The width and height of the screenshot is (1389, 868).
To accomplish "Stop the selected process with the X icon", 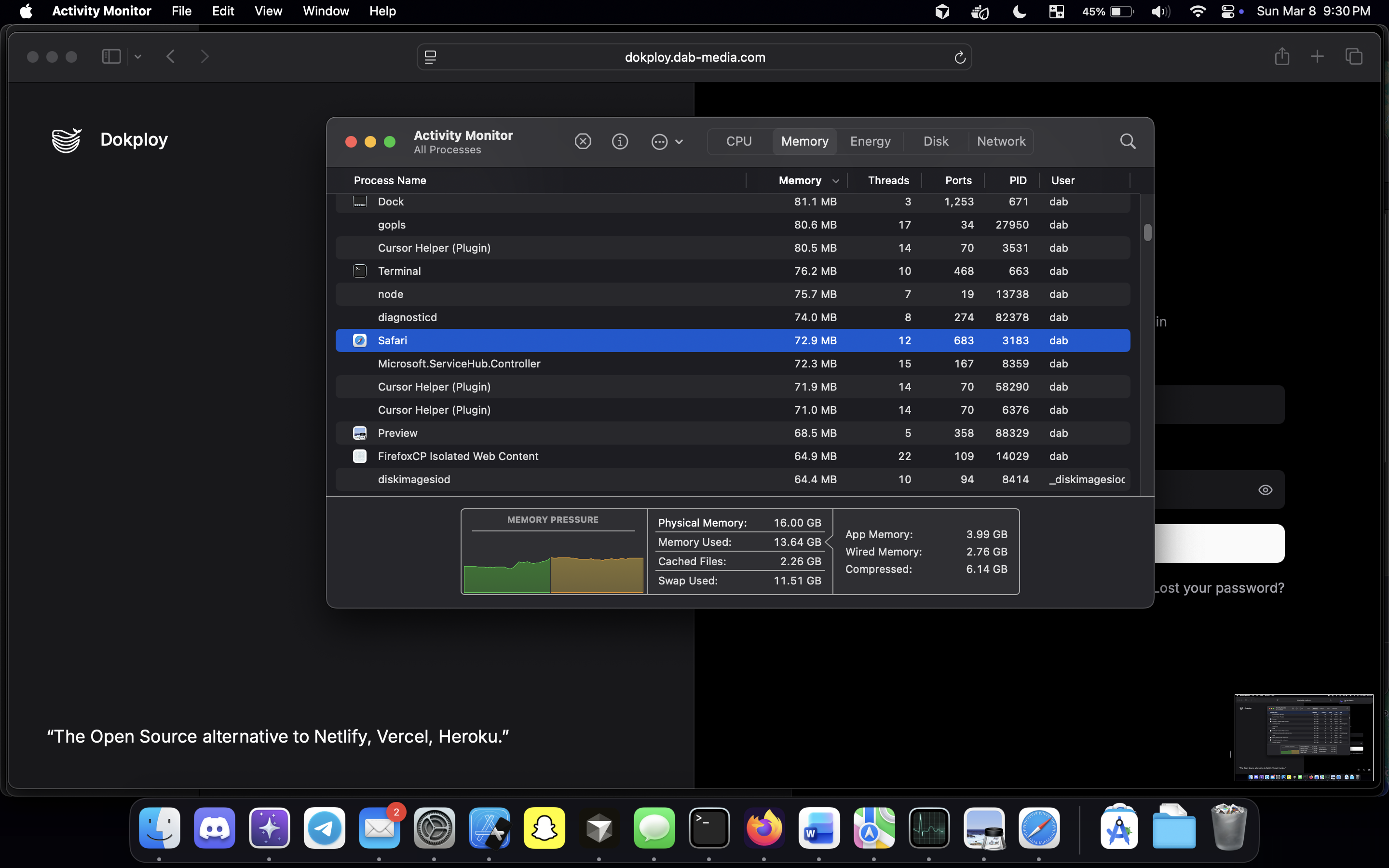I will pyautogui.click(x=582, y=141).
